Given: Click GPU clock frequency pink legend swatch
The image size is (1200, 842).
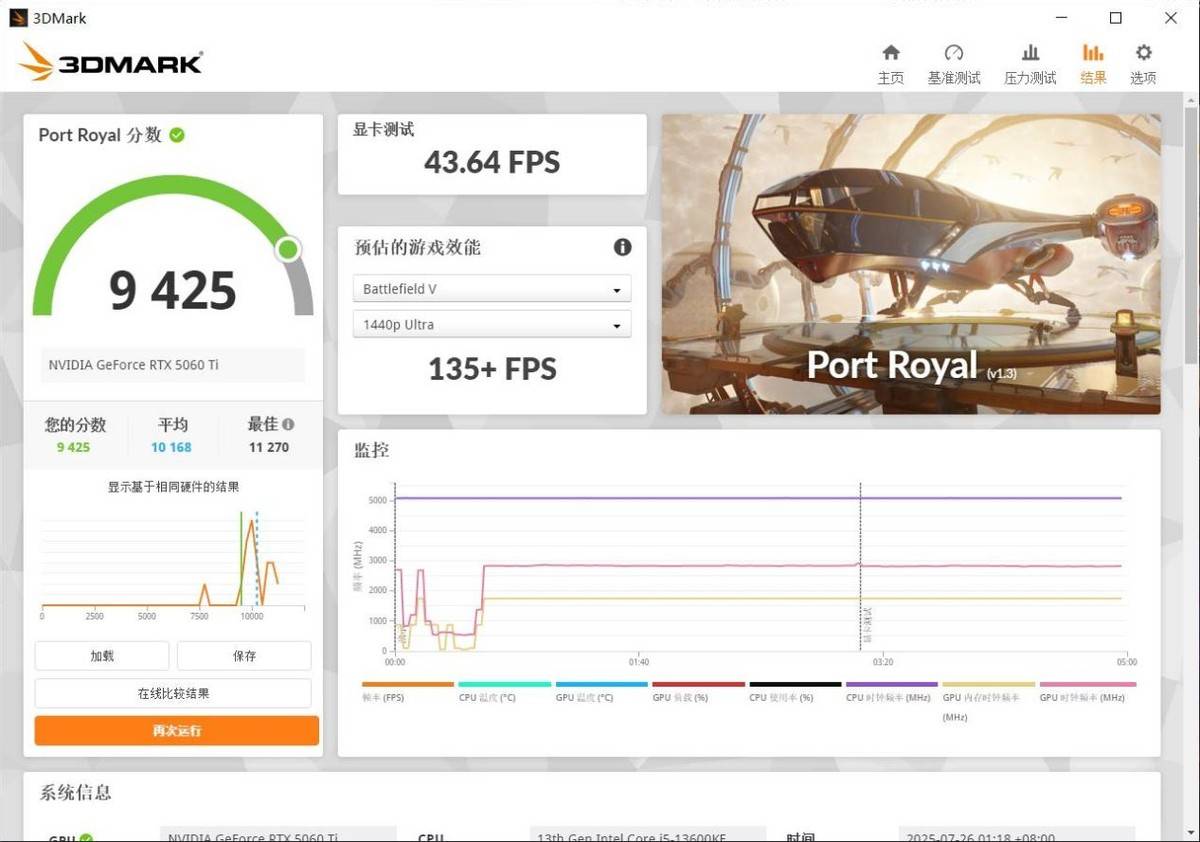Looking at the screenshot, I should point(1087,685).
